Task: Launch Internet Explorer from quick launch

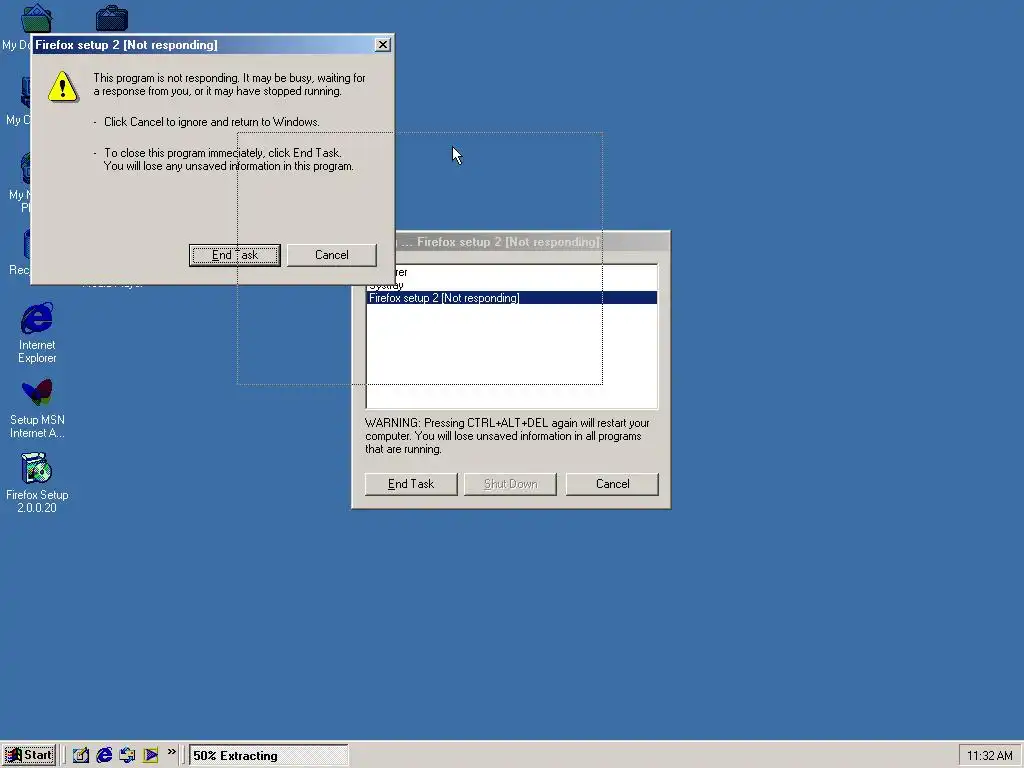Action: tap(104, 755)
